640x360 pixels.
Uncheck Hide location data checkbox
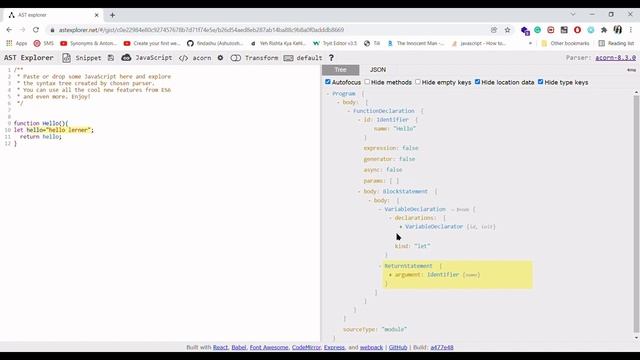coord(478,82)
